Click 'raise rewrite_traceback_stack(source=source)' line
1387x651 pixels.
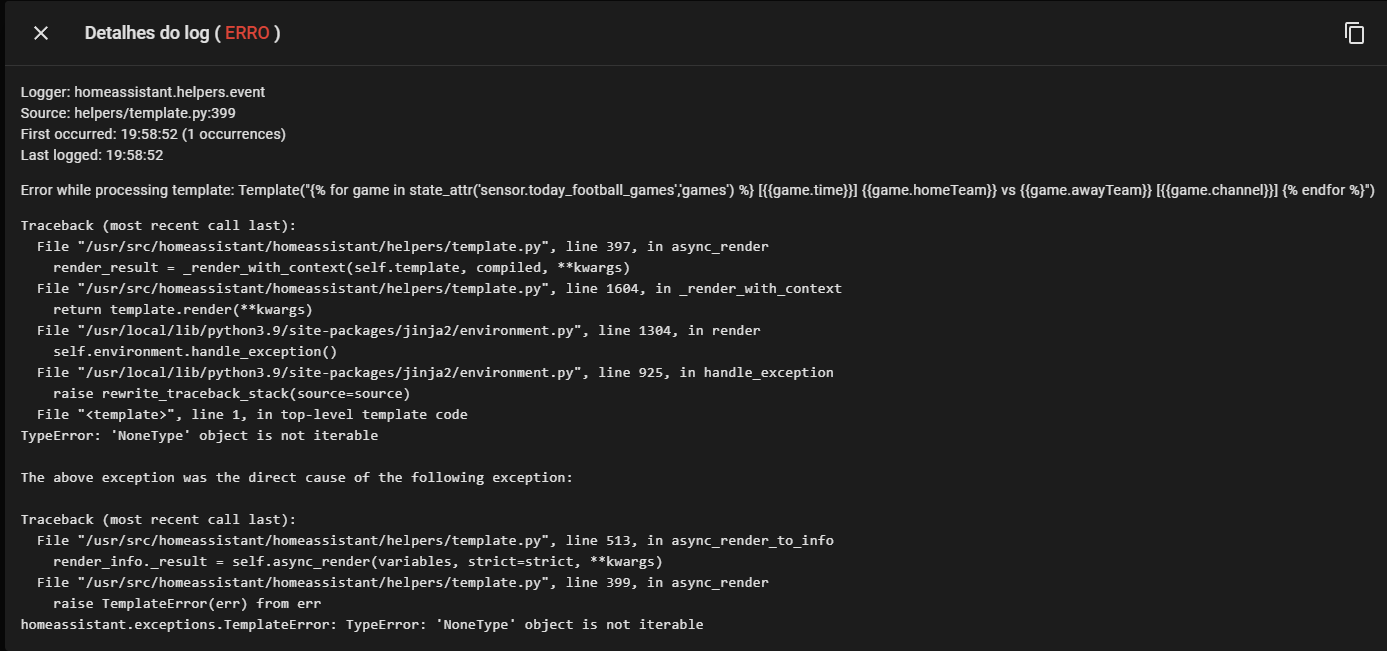pos(232,393)
